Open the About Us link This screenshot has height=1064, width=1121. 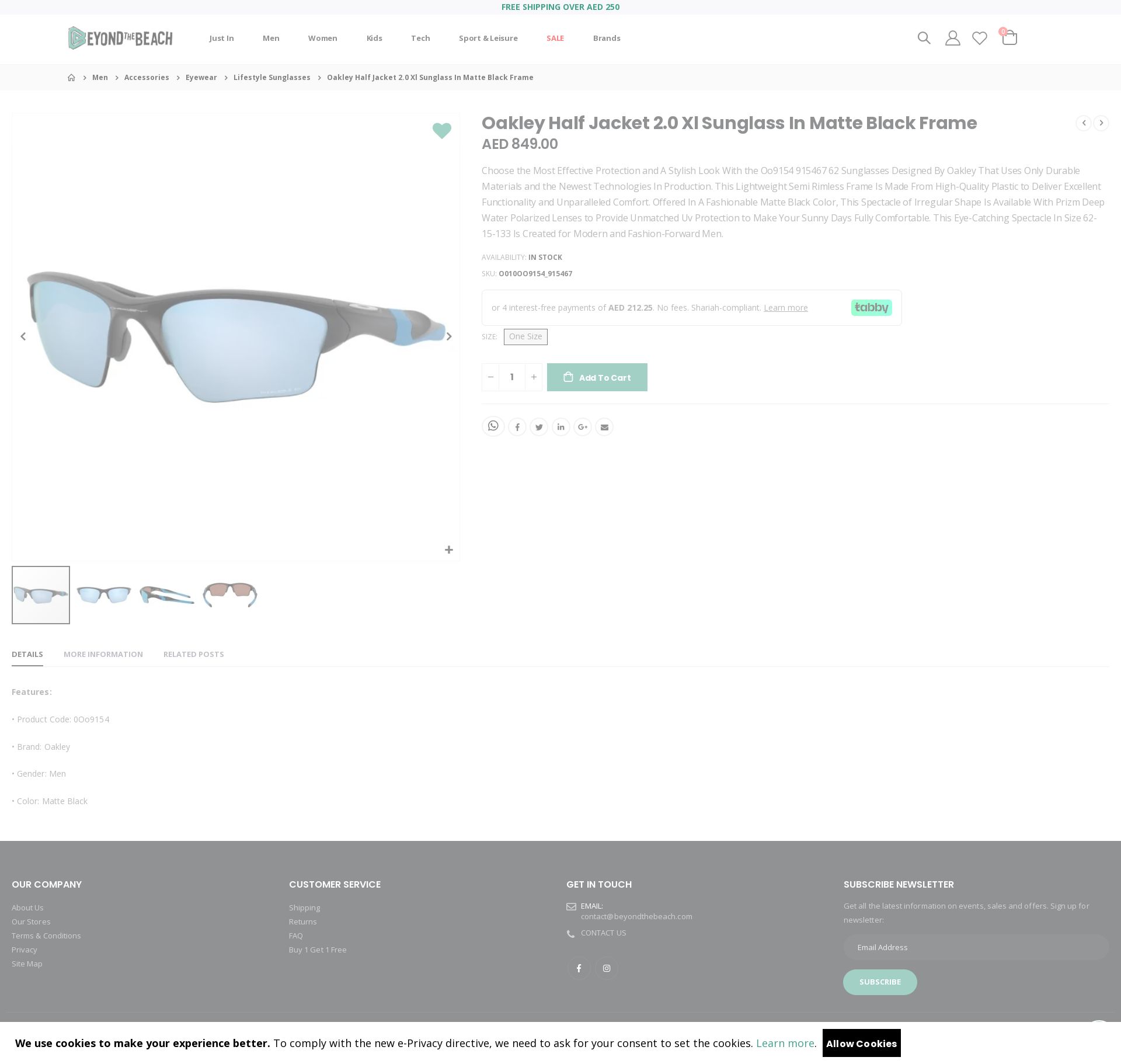(x=27, y=907)
